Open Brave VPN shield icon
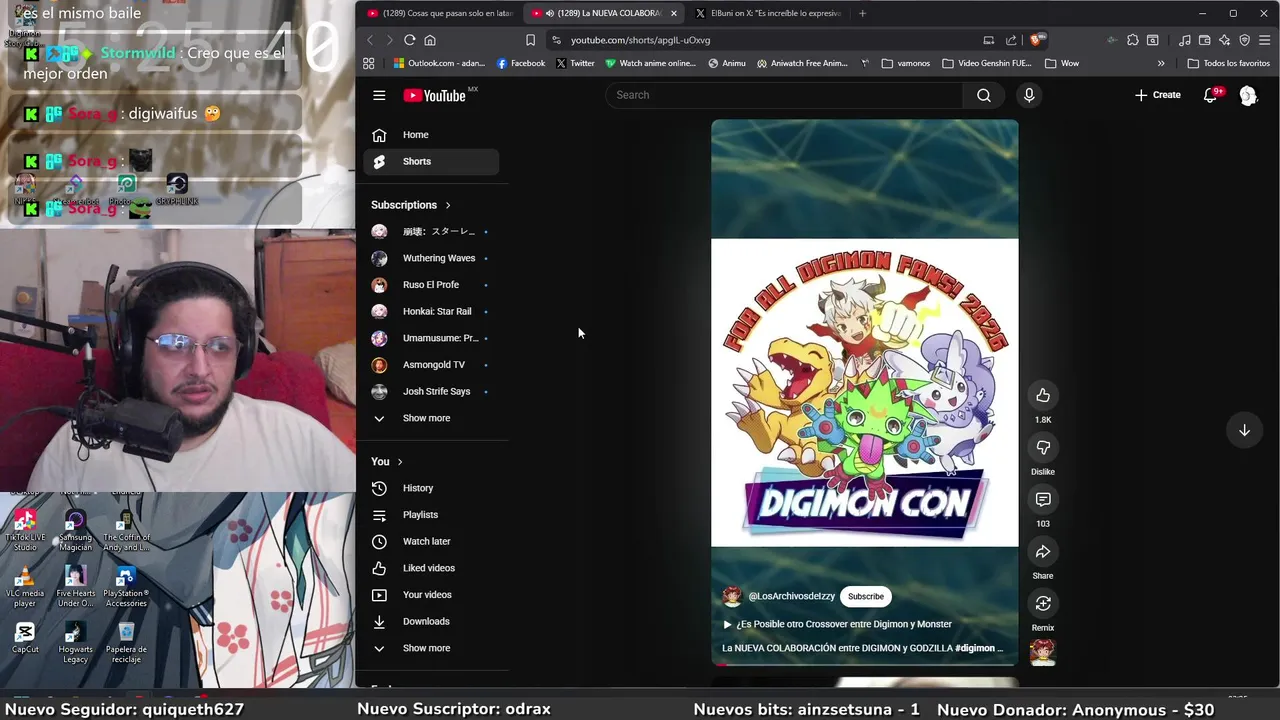The image size is (1280, 720). pos(1244,40)
